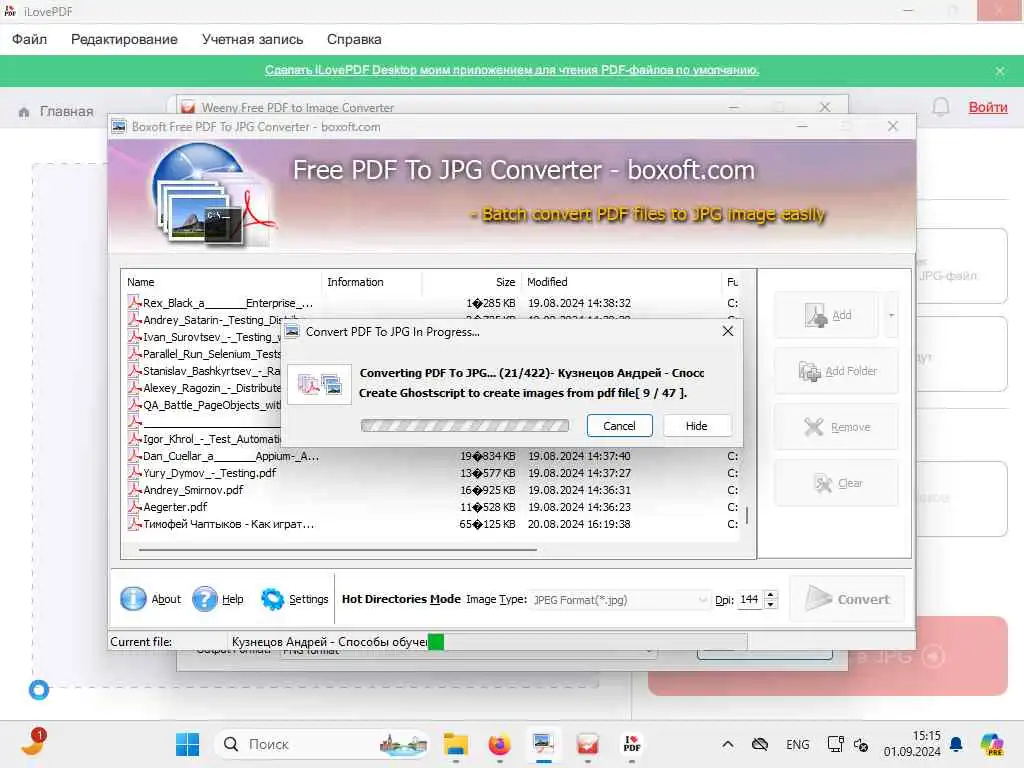Open the Учетная запись menu in iLovePDF
Viewport: 1024px width, 768px height.
click(253, 39)
